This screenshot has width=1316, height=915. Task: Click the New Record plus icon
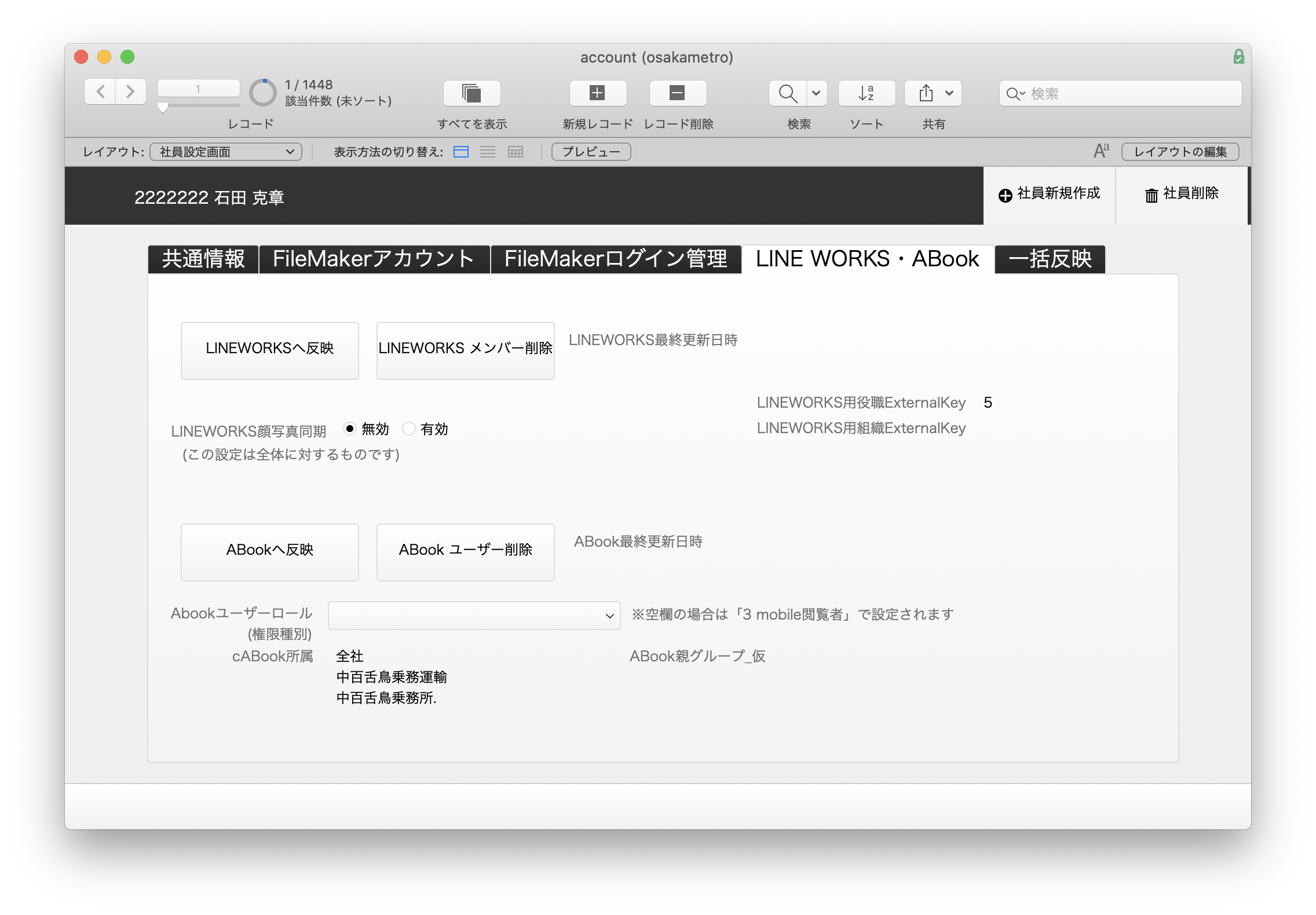[597, 93]
